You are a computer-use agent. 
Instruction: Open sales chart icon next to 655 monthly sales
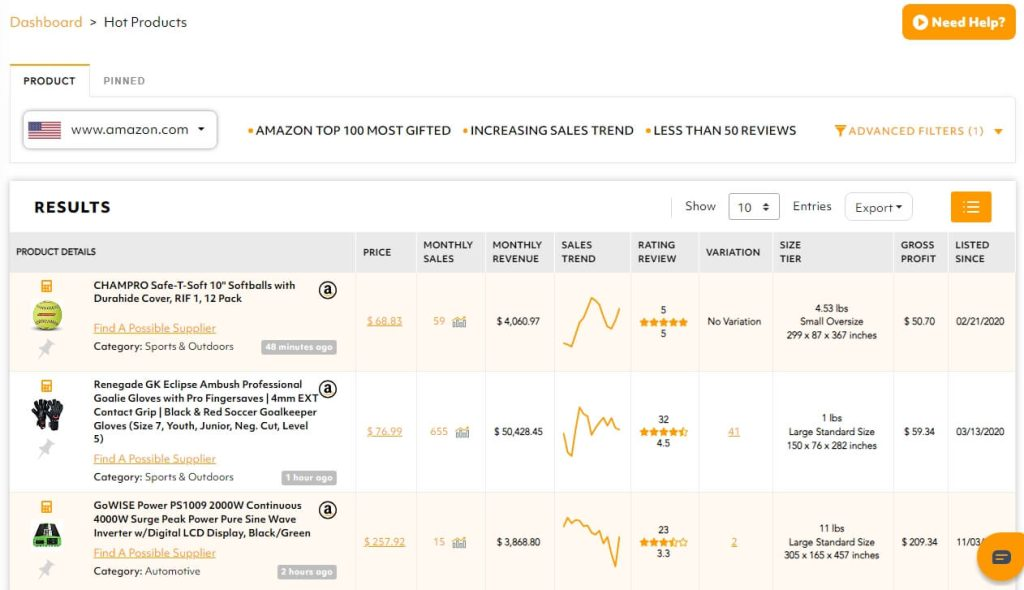[x=462, y=432]
